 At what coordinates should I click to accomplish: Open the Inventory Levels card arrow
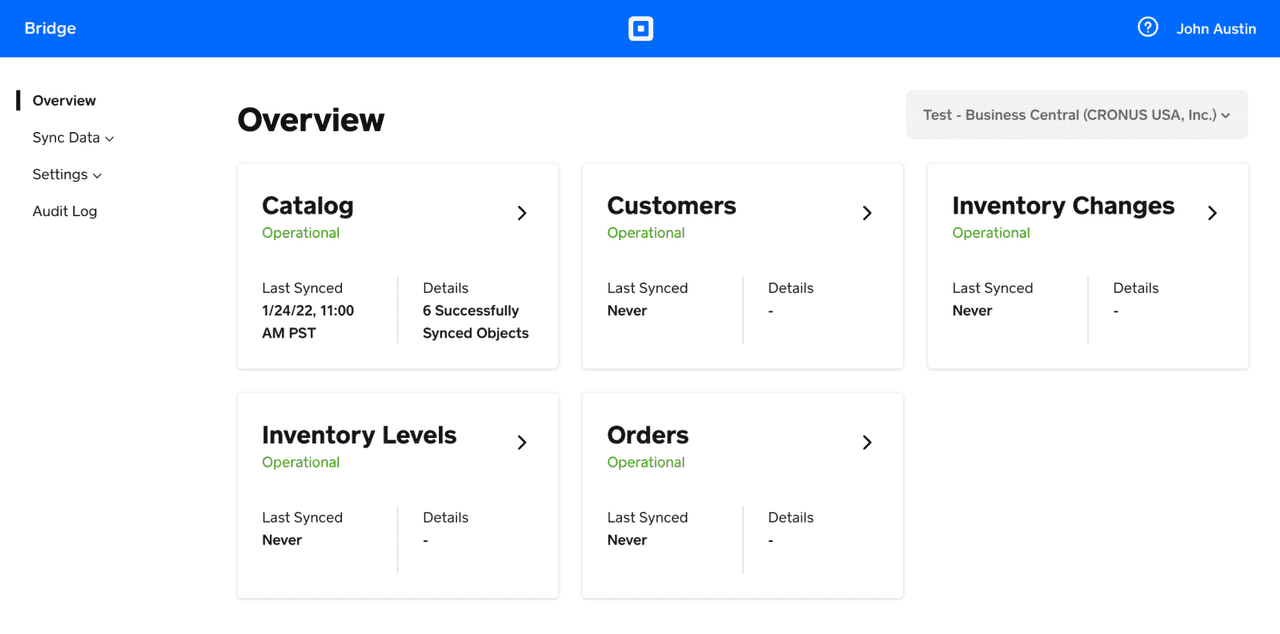tap(521, 442)
